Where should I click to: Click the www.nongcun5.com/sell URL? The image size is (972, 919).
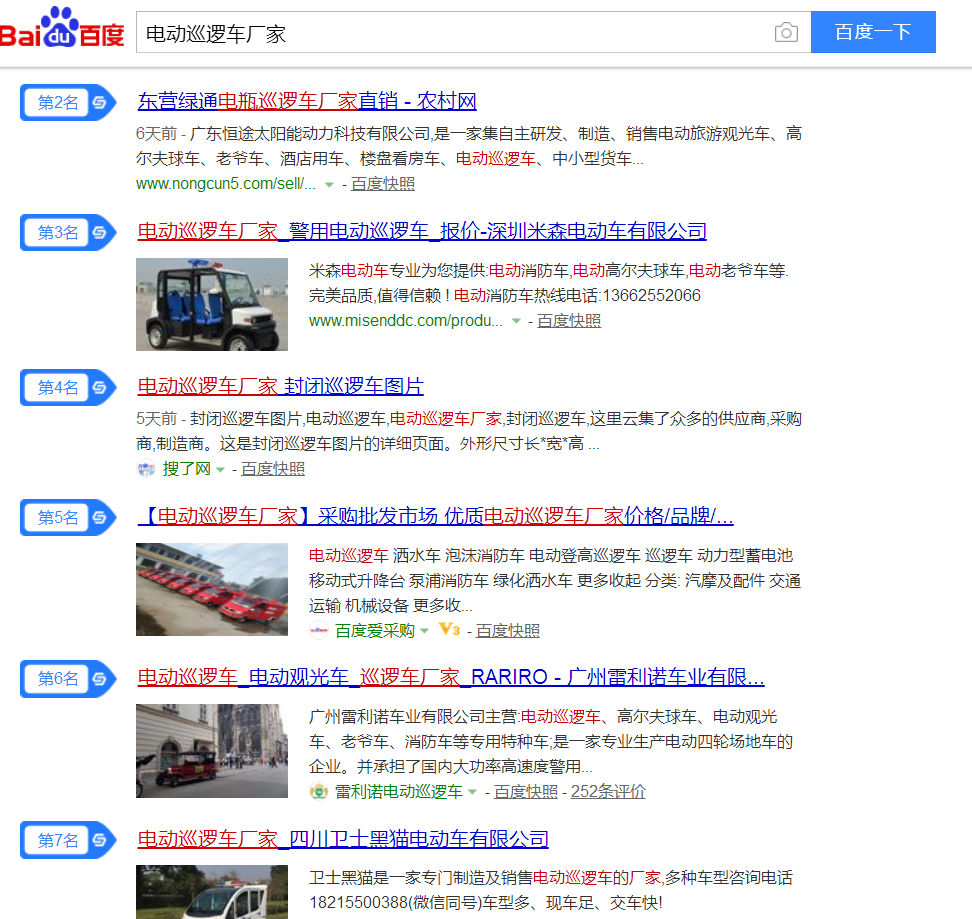click(x=226, y=184)
